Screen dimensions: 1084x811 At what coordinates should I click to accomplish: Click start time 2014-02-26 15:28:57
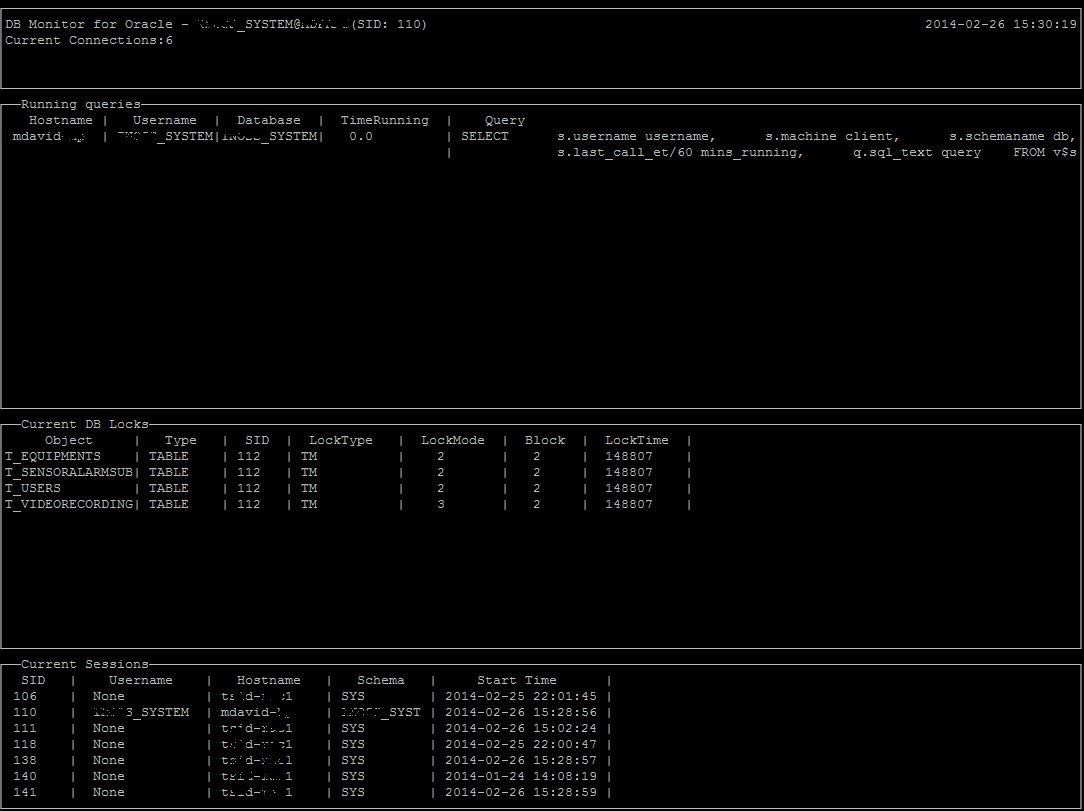pyautogui.click(x=521, y=760)
